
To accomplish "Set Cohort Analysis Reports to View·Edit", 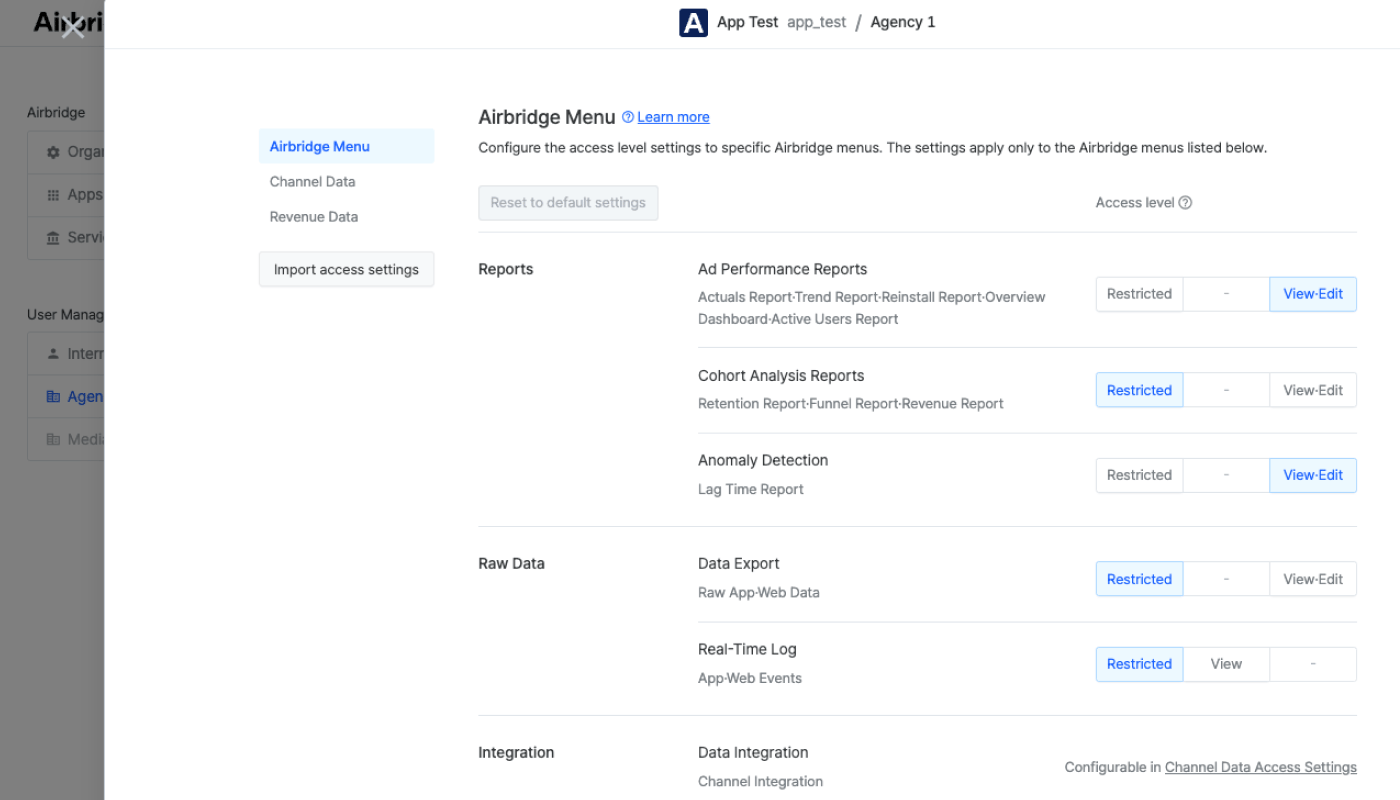I will pyautogui.click(x=1313, y=390).
